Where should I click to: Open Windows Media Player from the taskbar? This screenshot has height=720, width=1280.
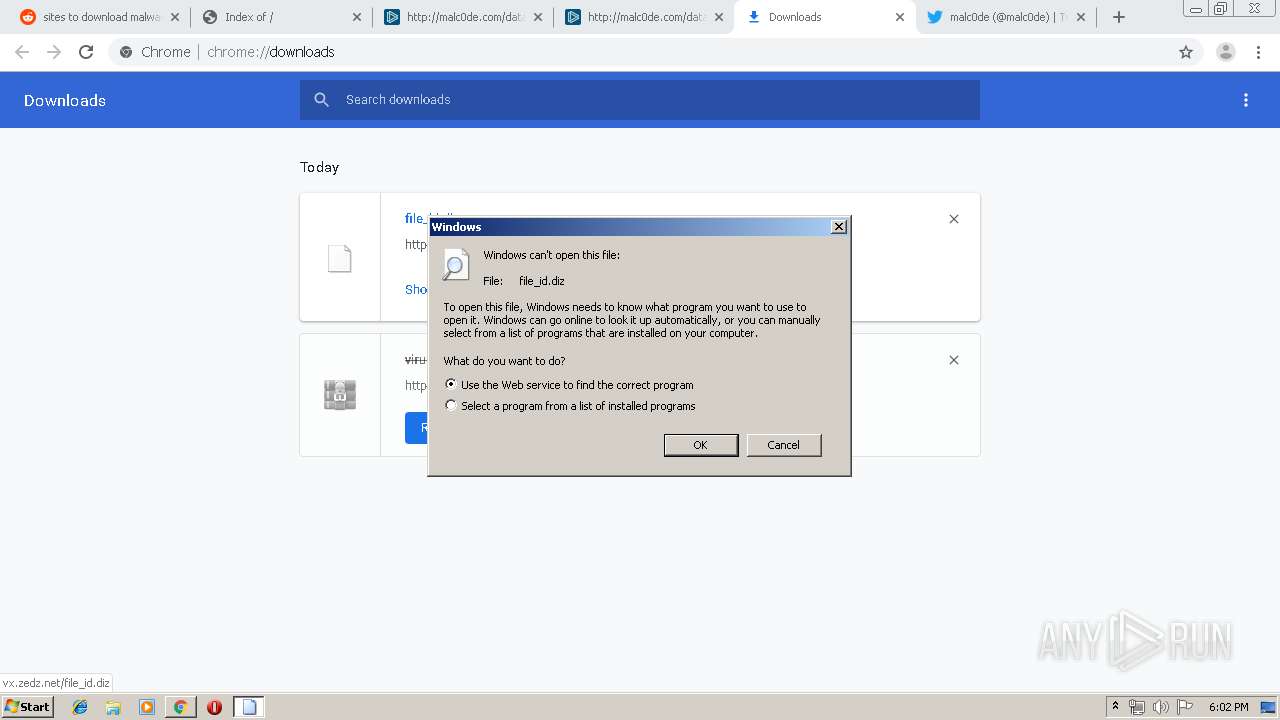coord(147,707)
